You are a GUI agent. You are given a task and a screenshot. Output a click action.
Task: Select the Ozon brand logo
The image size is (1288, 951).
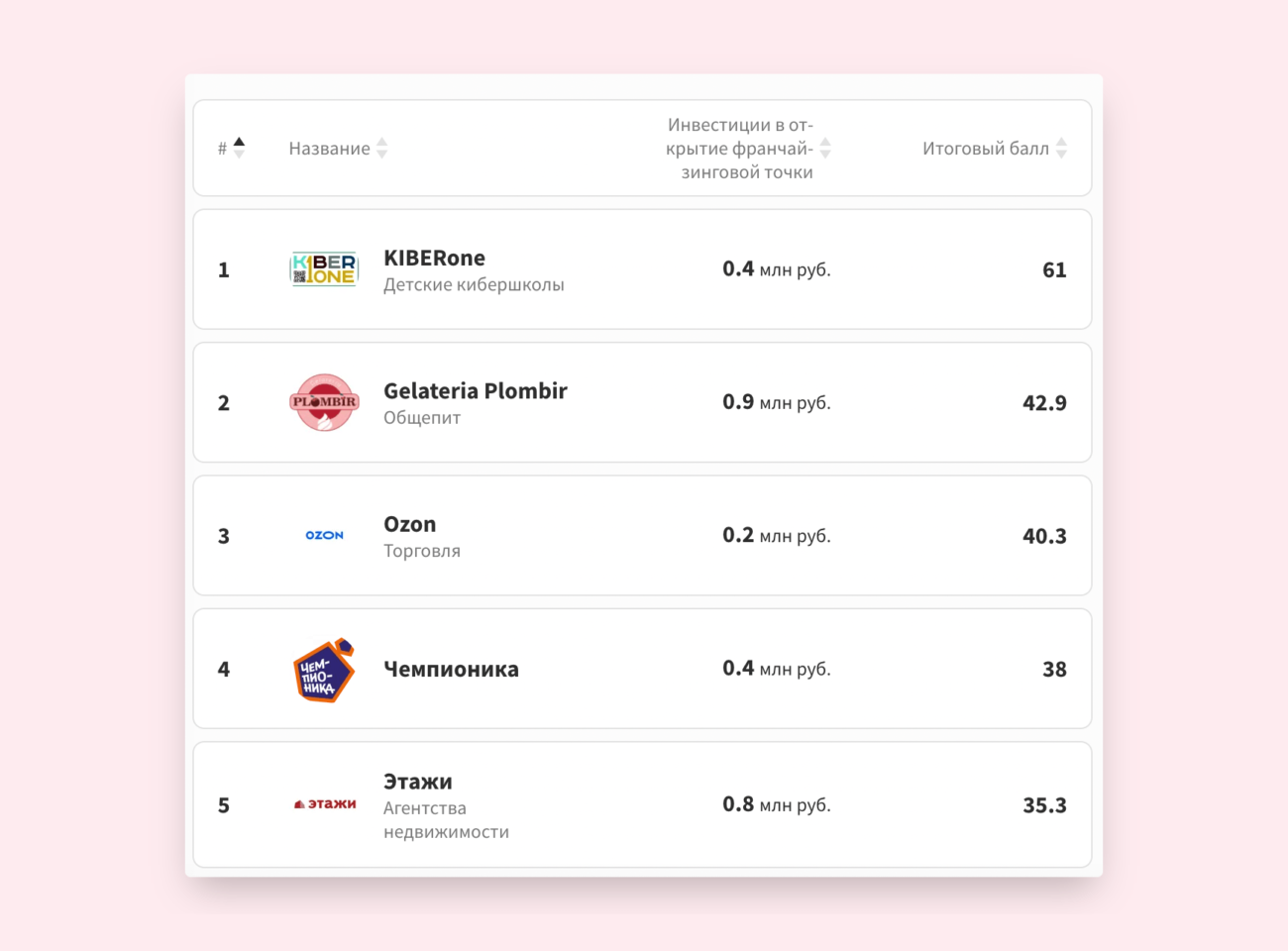click(x=323, y=535)
